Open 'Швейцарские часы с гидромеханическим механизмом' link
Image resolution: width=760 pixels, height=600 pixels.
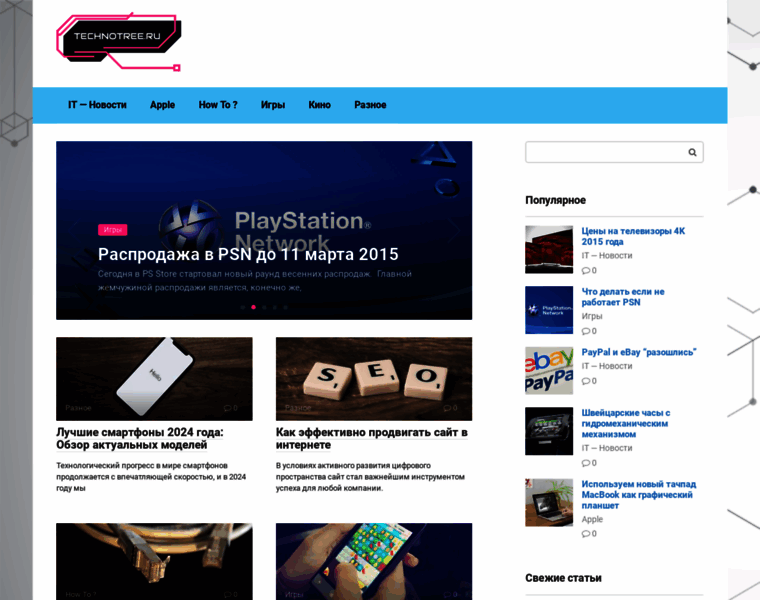click(626, 424)
